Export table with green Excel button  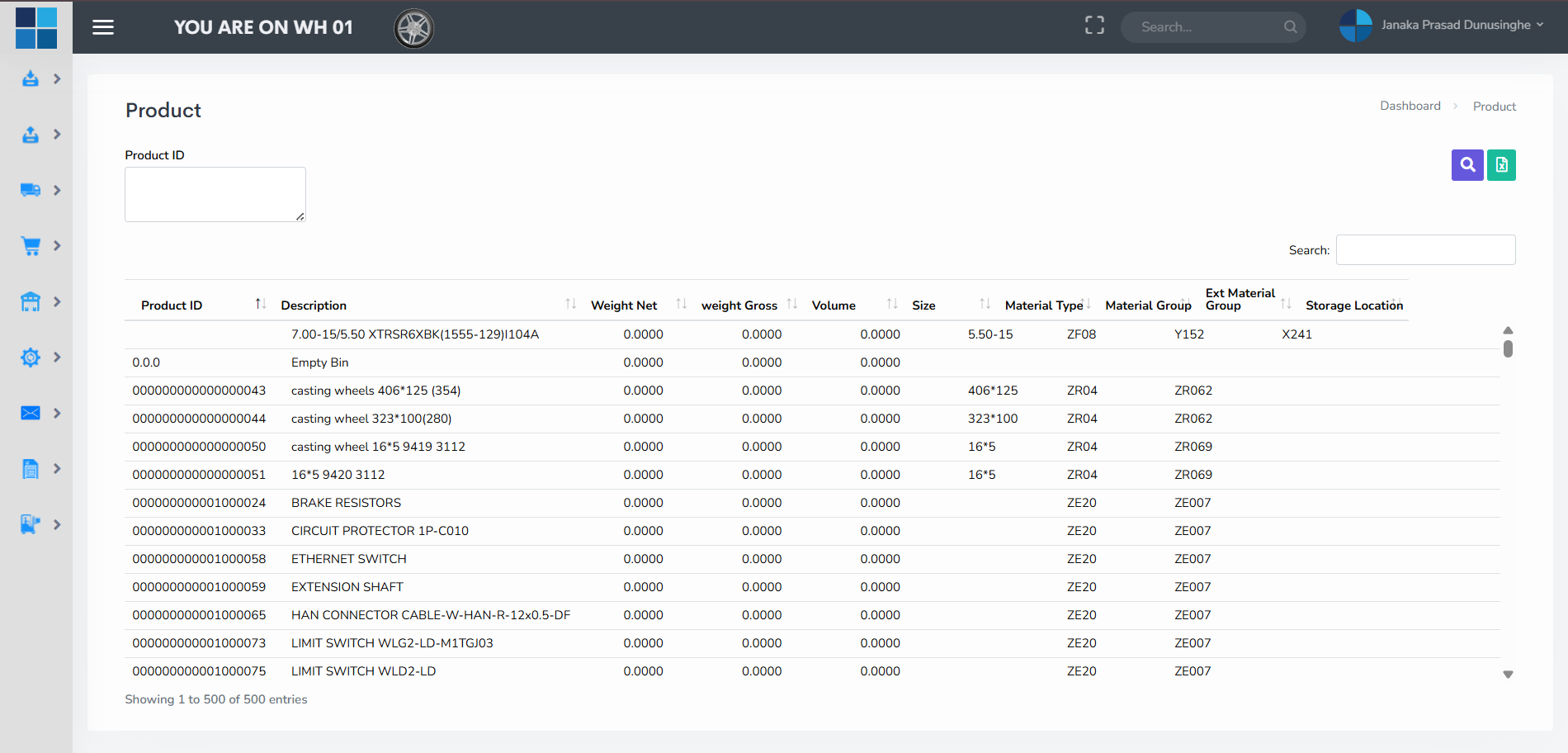click(1501, 165)
